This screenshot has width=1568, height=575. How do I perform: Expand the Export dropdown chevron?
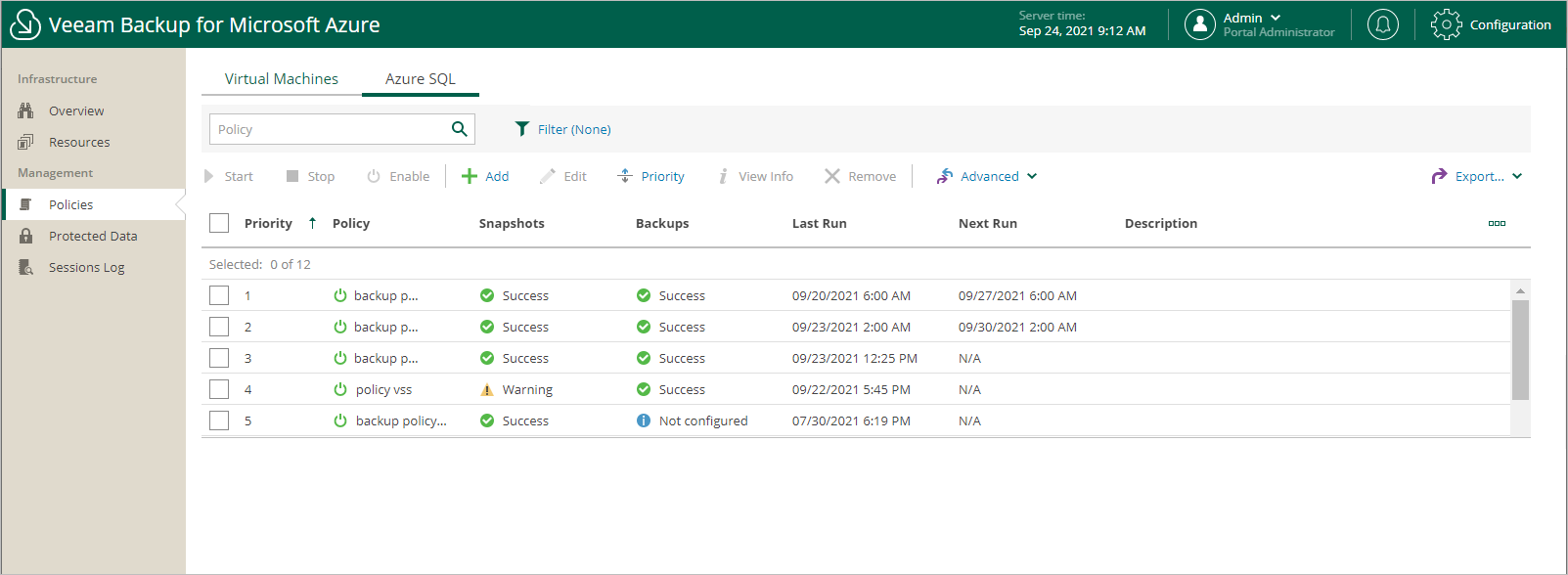(x=1517, y=176)
